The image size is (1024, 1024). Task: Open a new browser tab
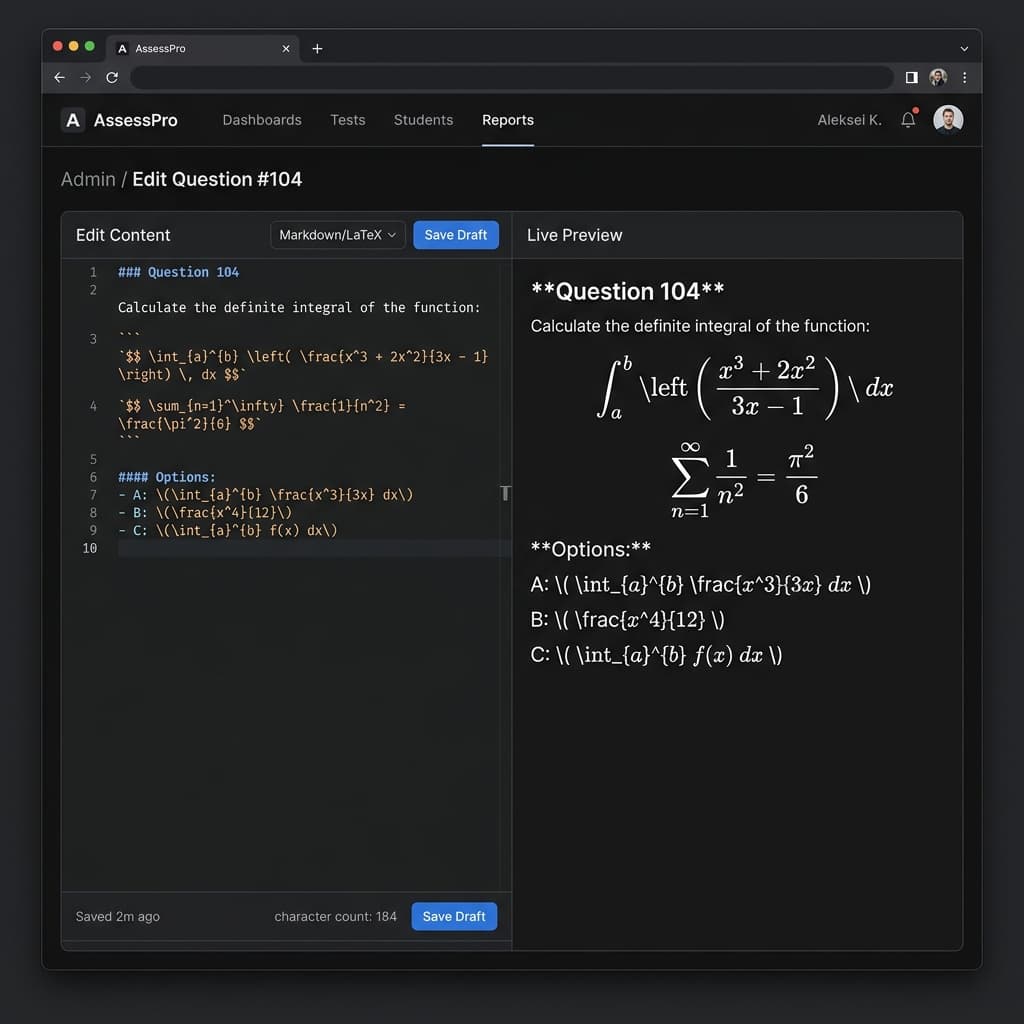click(x=317, y=49)
